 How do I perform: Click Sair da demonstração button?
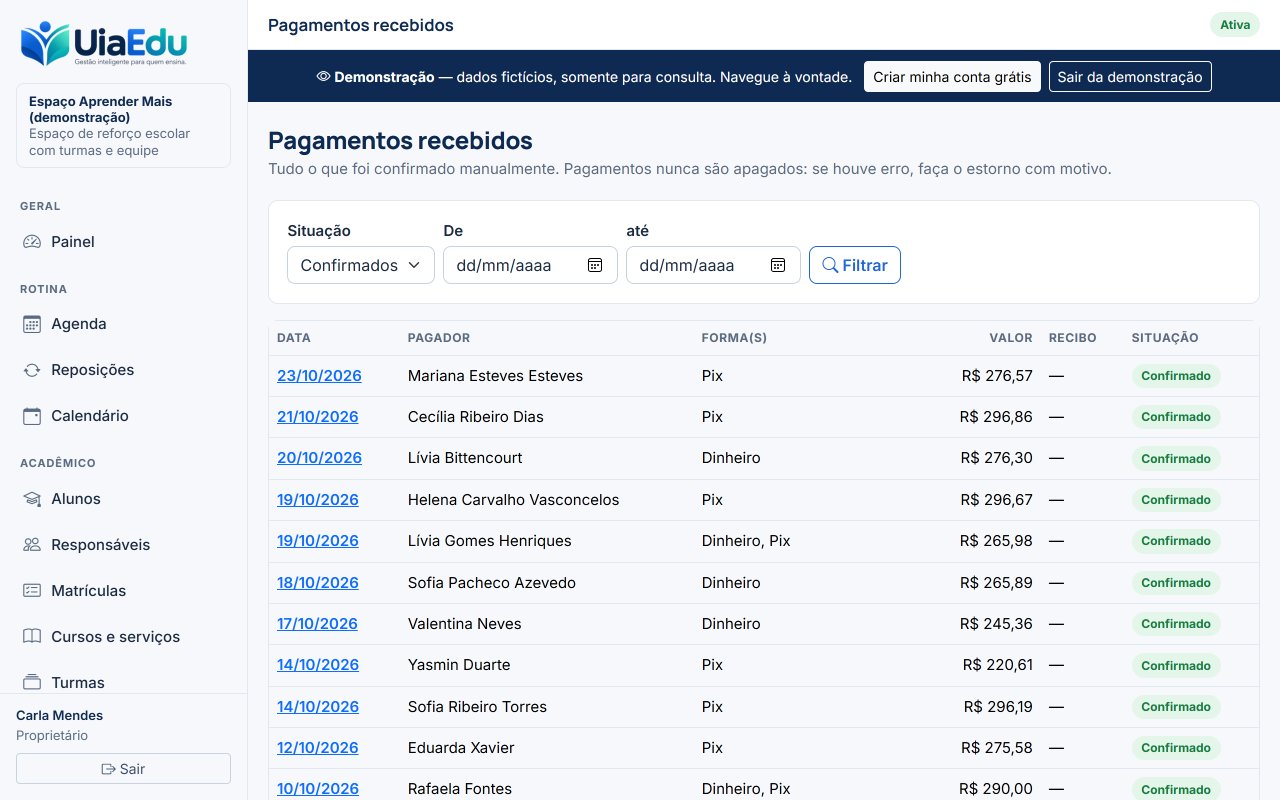1130,76
